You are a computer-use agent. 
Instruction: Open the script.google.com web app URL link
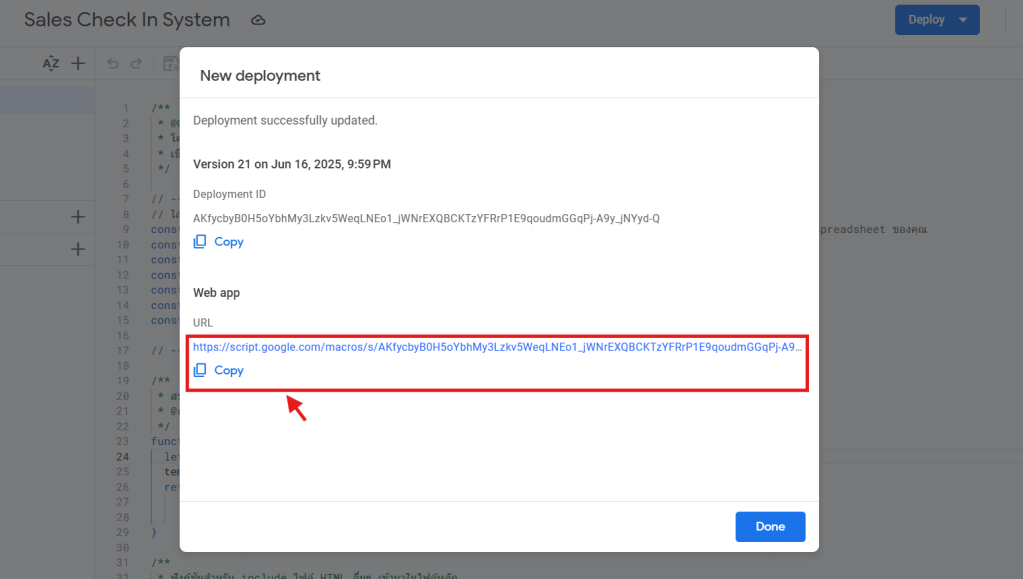click(x=497, y=347)
